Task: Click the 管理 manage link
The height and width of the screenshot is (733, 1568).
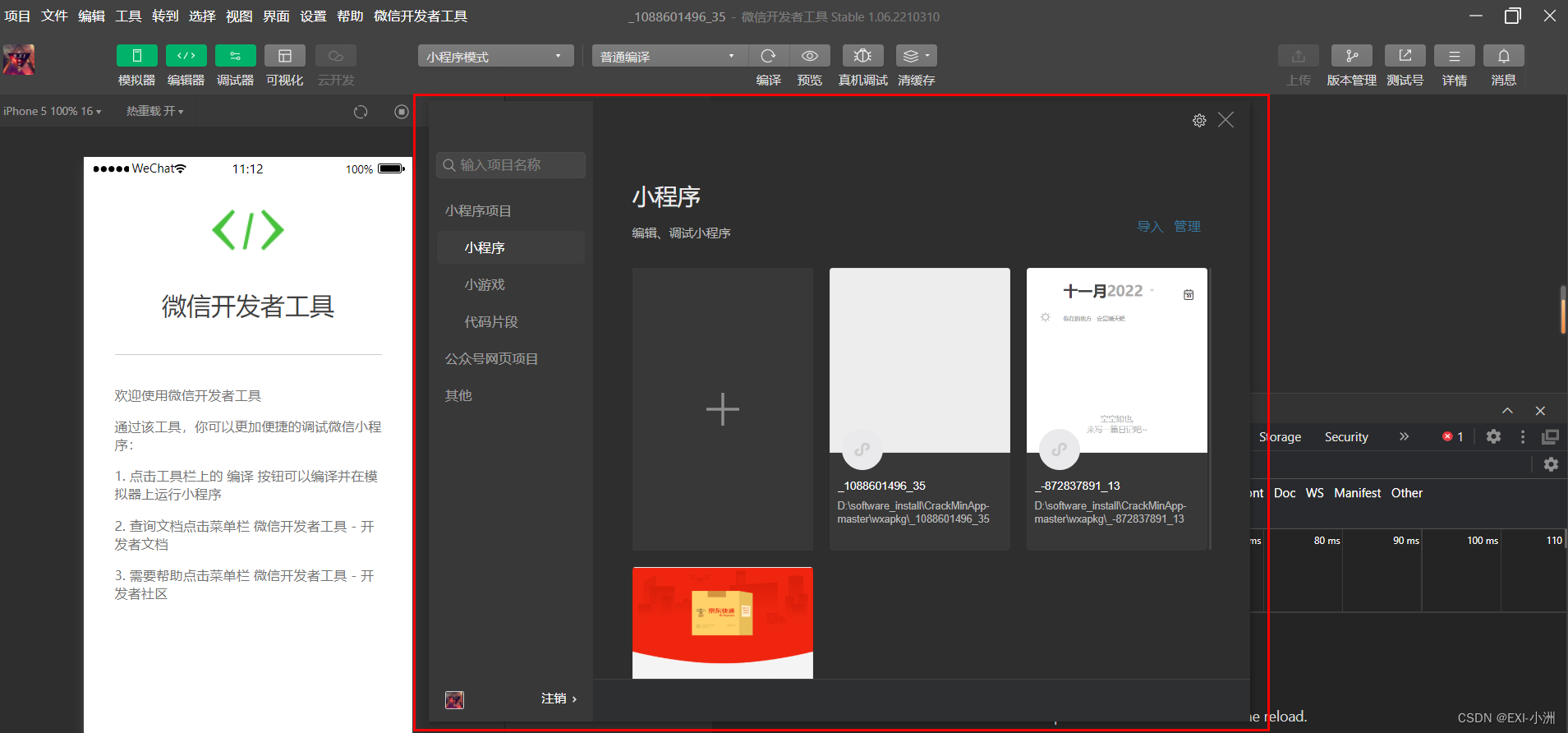Action: click(x=1187, y=227)
